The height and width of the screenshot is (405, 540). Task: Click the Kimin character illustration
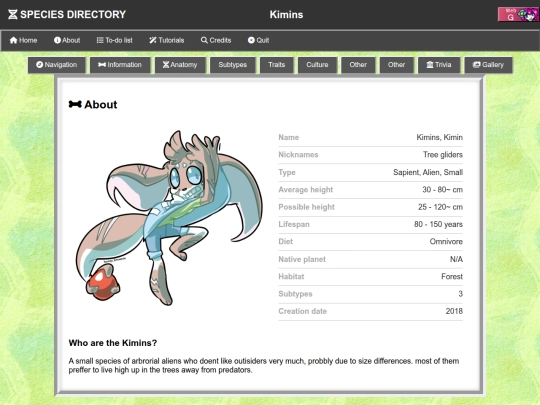coord(169,218)
